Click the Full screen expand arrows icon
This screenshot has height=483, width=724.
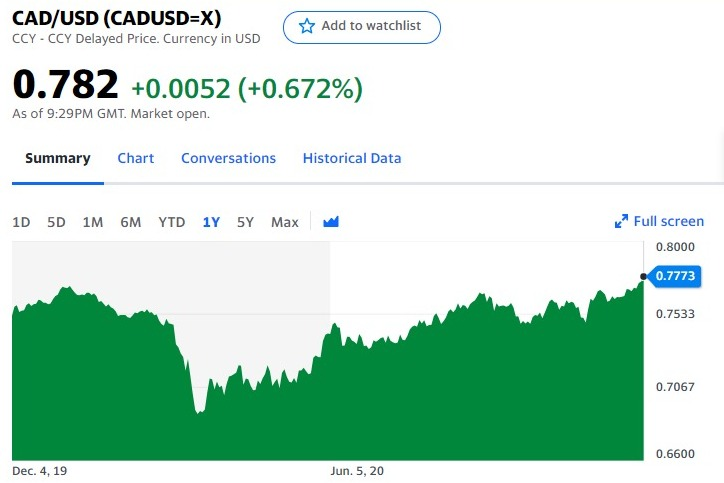[x=621, y=221]
